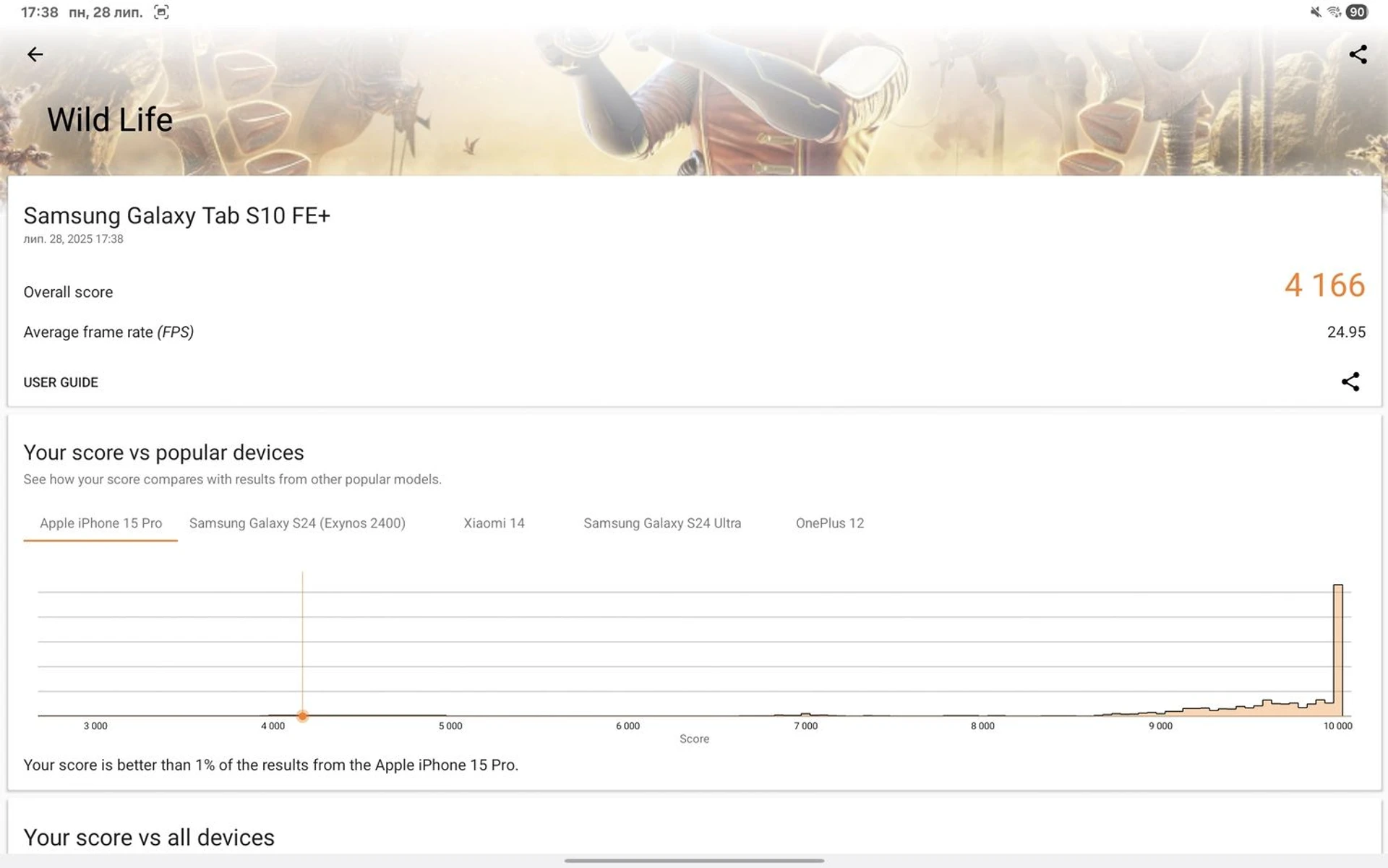
Task: Tap the bottom navigation handle bar
Action: click(x=694, y=860)
